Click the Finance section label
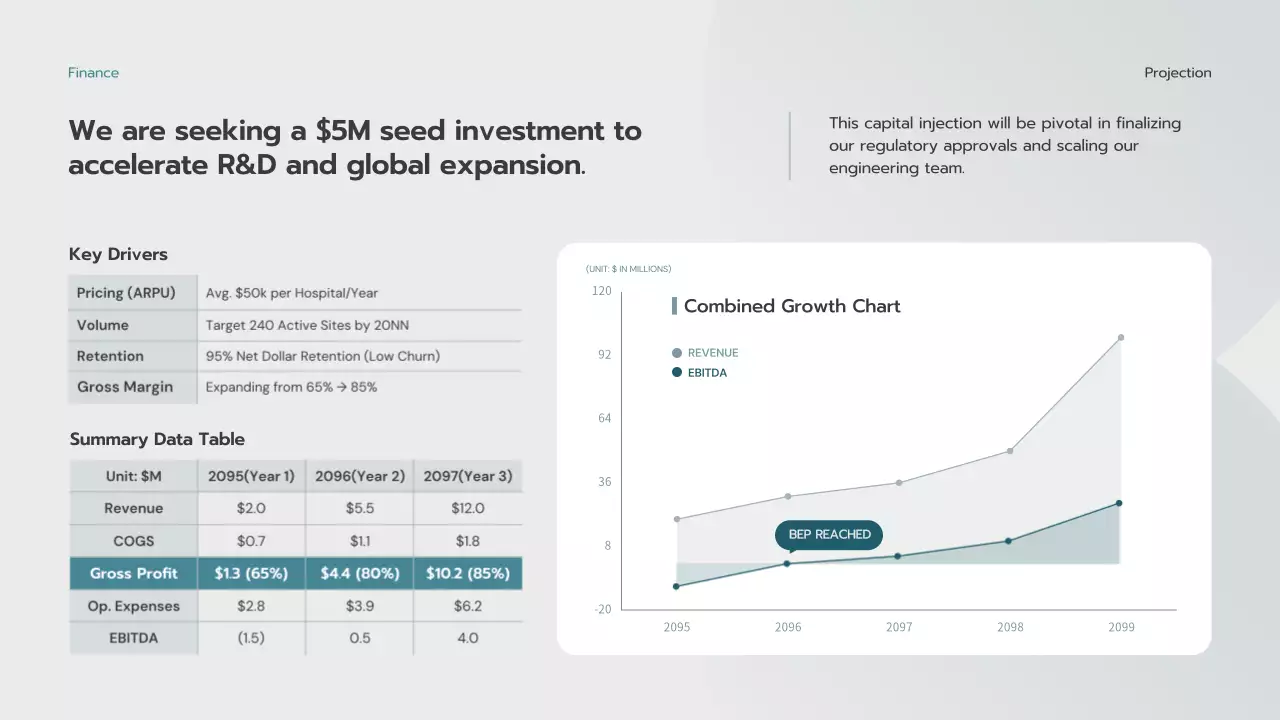 (93, 73)
